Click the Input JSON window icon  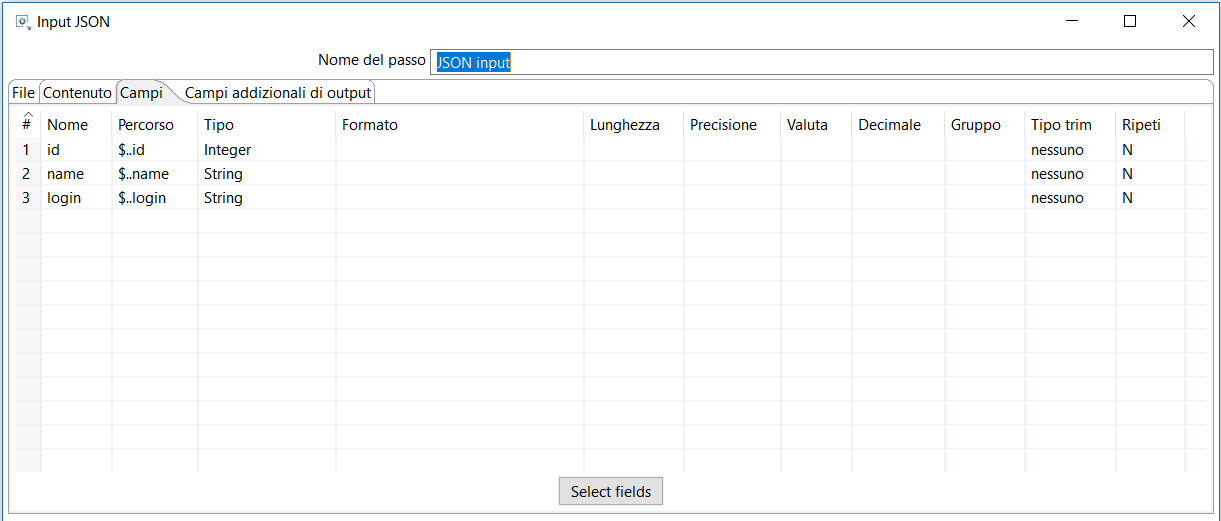[x=22, y=21]
